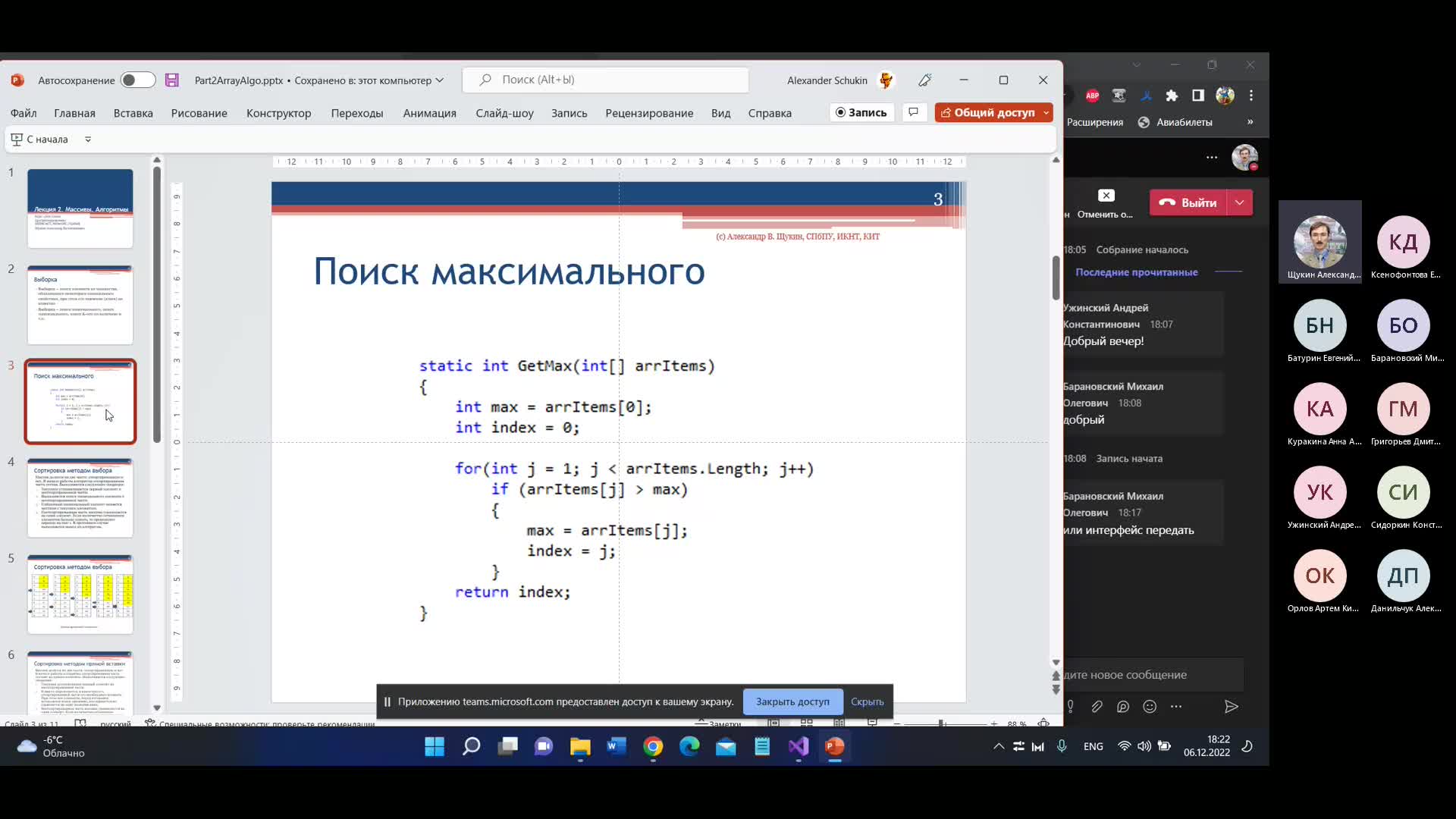
Task: Click the ENG language indicator
Action: tap(1093, 747)
